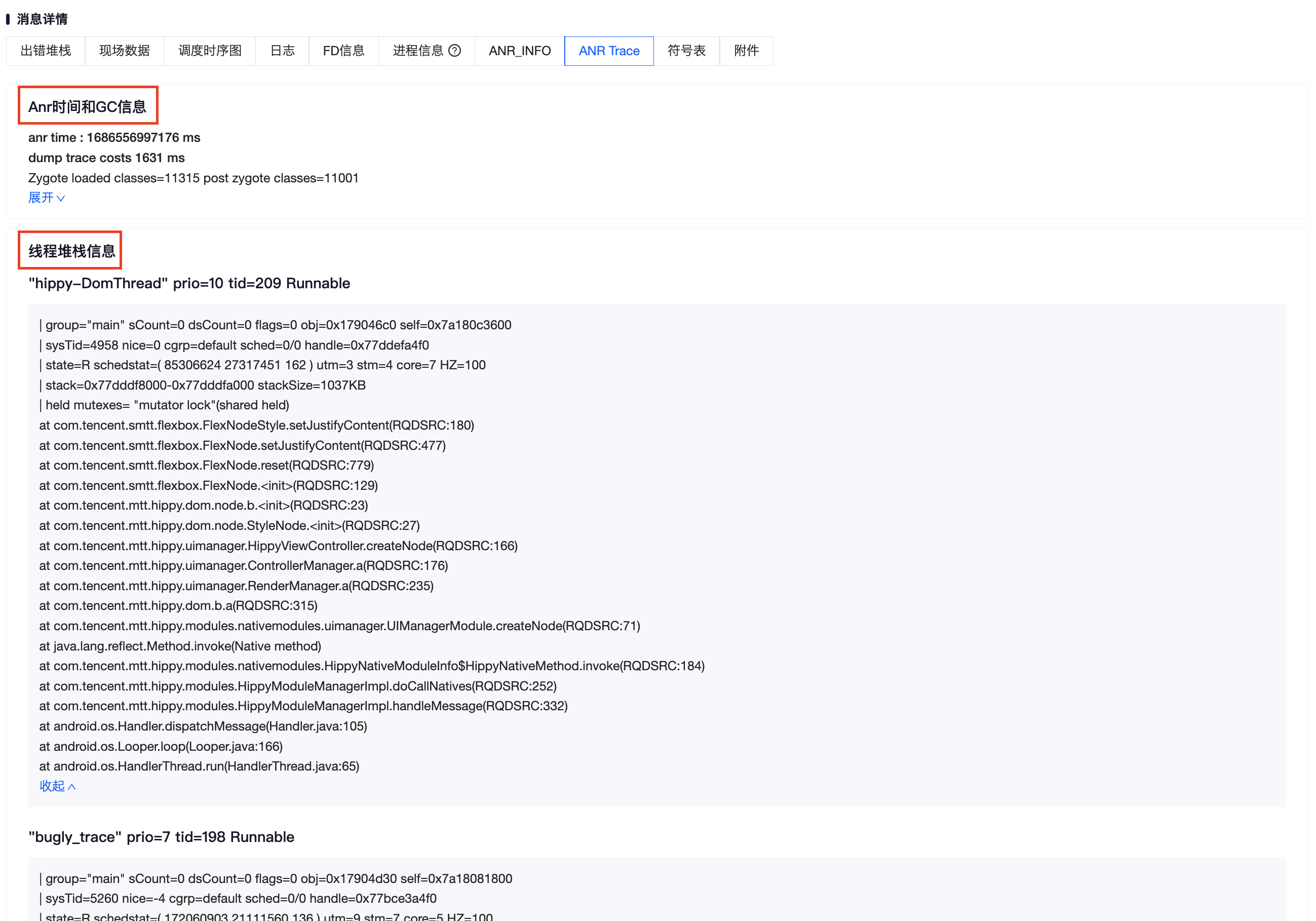Switch to the 现场数据 tab
This screenshot has height=921, width=1316.
[125, 51]
